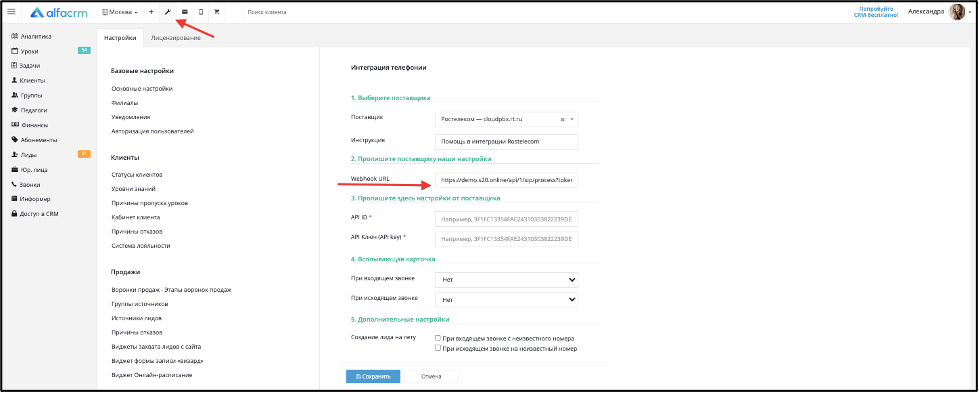The height and width of the screenshot is (393, 979).
Task: Click the API Ключ (API key) field
Action: [x=506, y=239]
